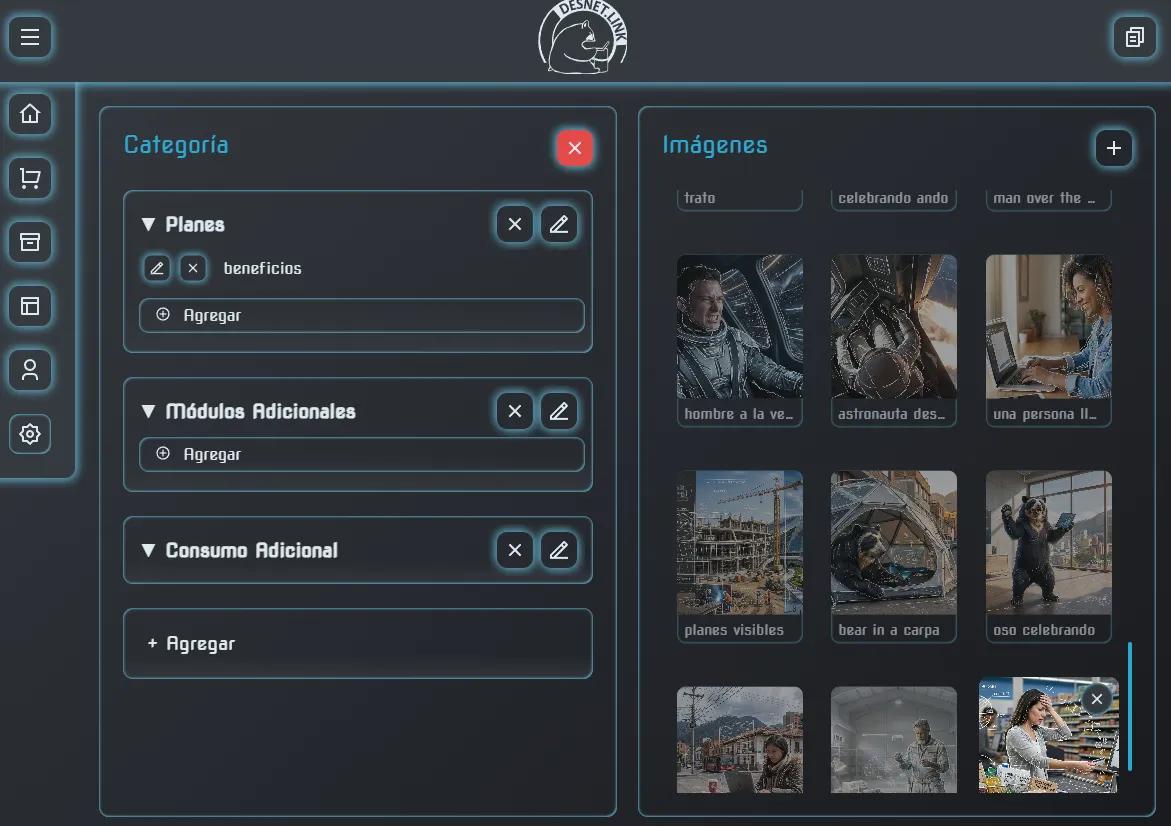Go to Home in sidebar
Screen dimensions: 1171x826
(x=30, y=114)
